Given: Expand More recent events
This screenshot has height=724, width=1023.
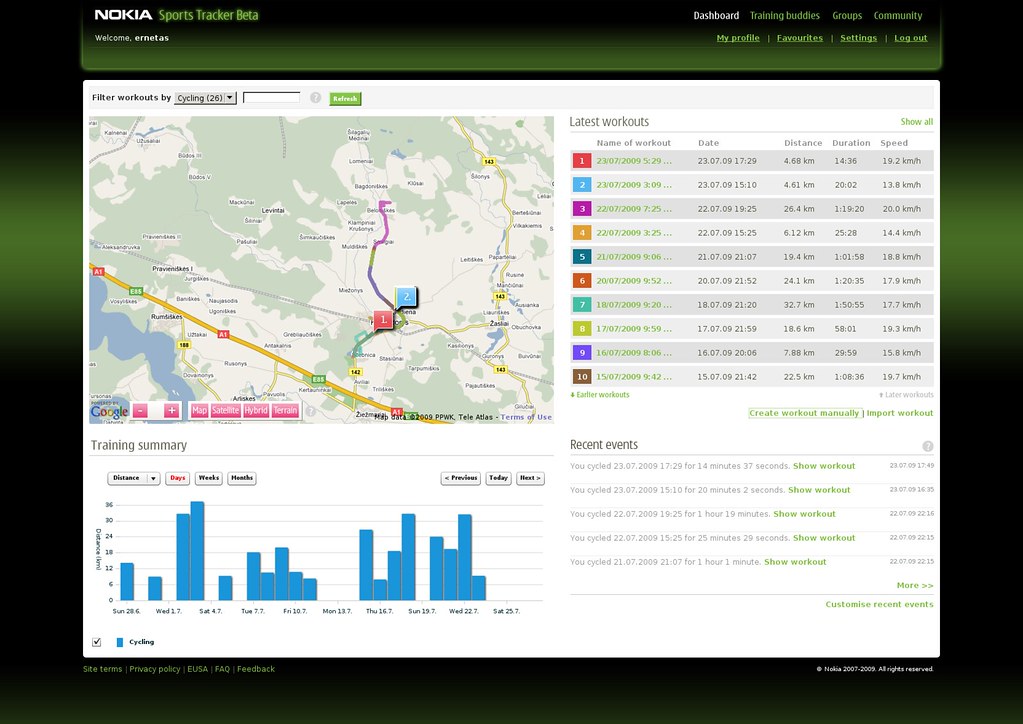Looking at the screenshot, I should pyautogui.click(x=915, y=585).
